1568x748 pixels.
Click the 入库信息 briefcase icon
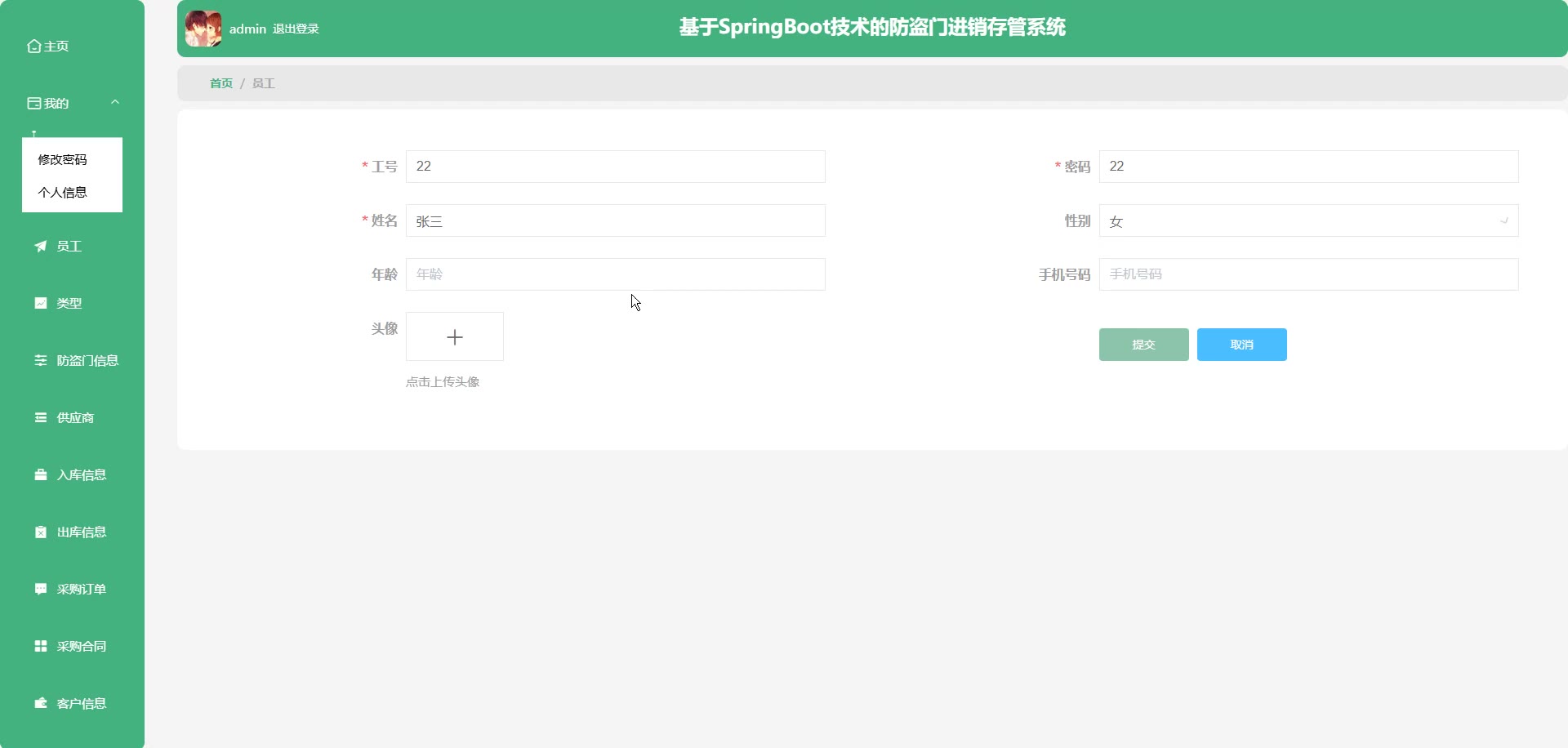pos(41,474)
